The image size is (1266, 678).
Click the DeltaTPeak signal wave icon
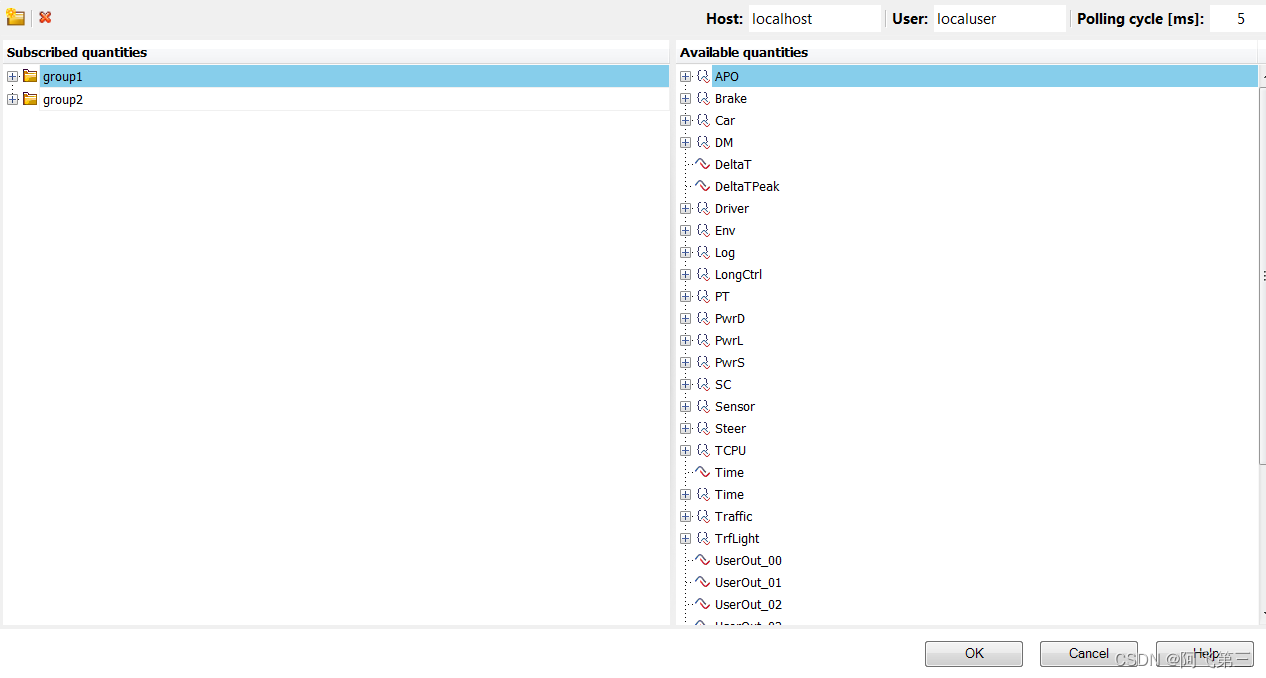(x=702, y=187)
